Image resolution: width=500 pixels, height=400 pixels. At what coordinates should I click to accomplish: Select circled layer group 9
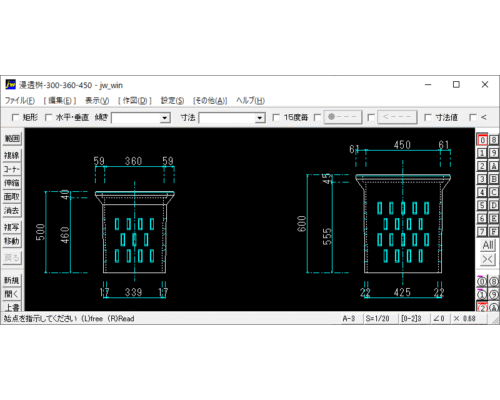(x=494, y=295)
